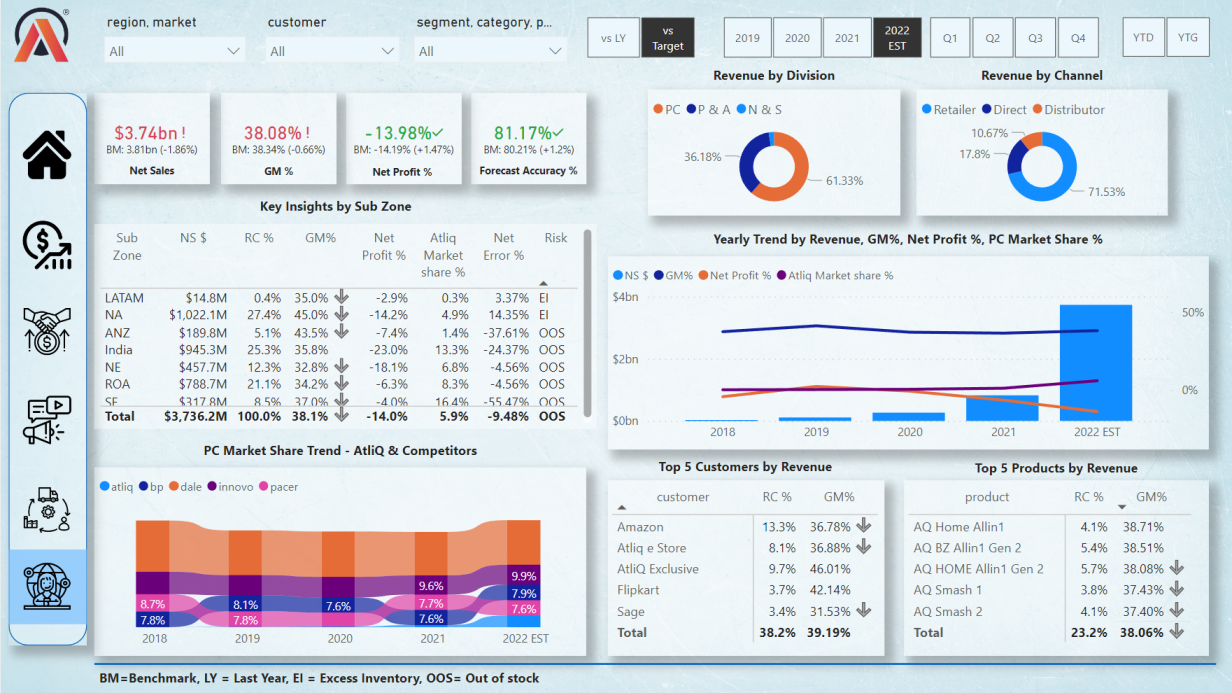Click the orange PC legend swatch
This screenshot has width=1232, height=693.
[x=658, y=109]
